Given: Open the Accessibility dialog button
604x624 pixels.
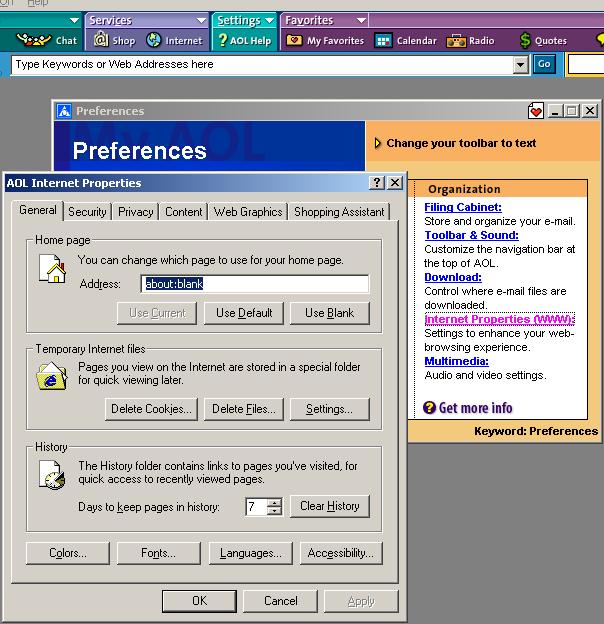Looking at the screenshot, I should click(341, 553).
